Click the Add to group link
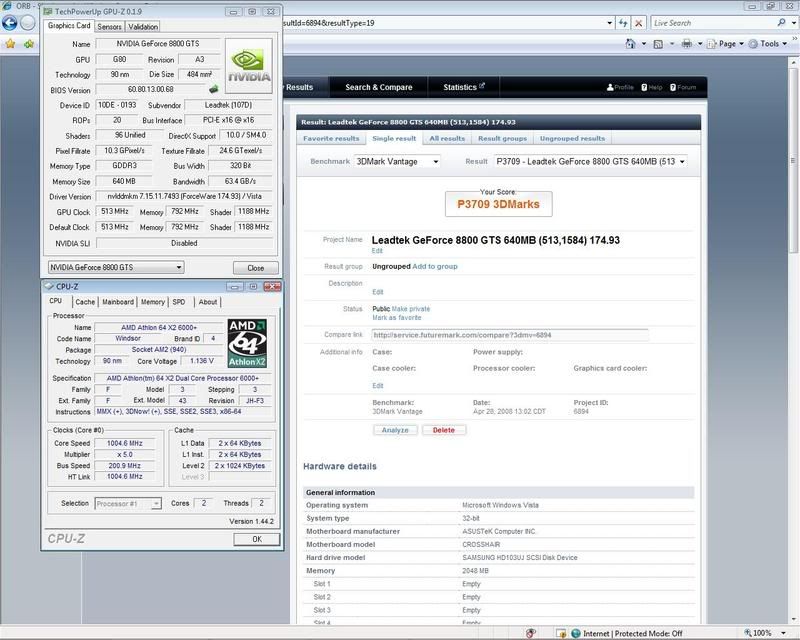This screenshot has width=800, height=640. point(435,266)
